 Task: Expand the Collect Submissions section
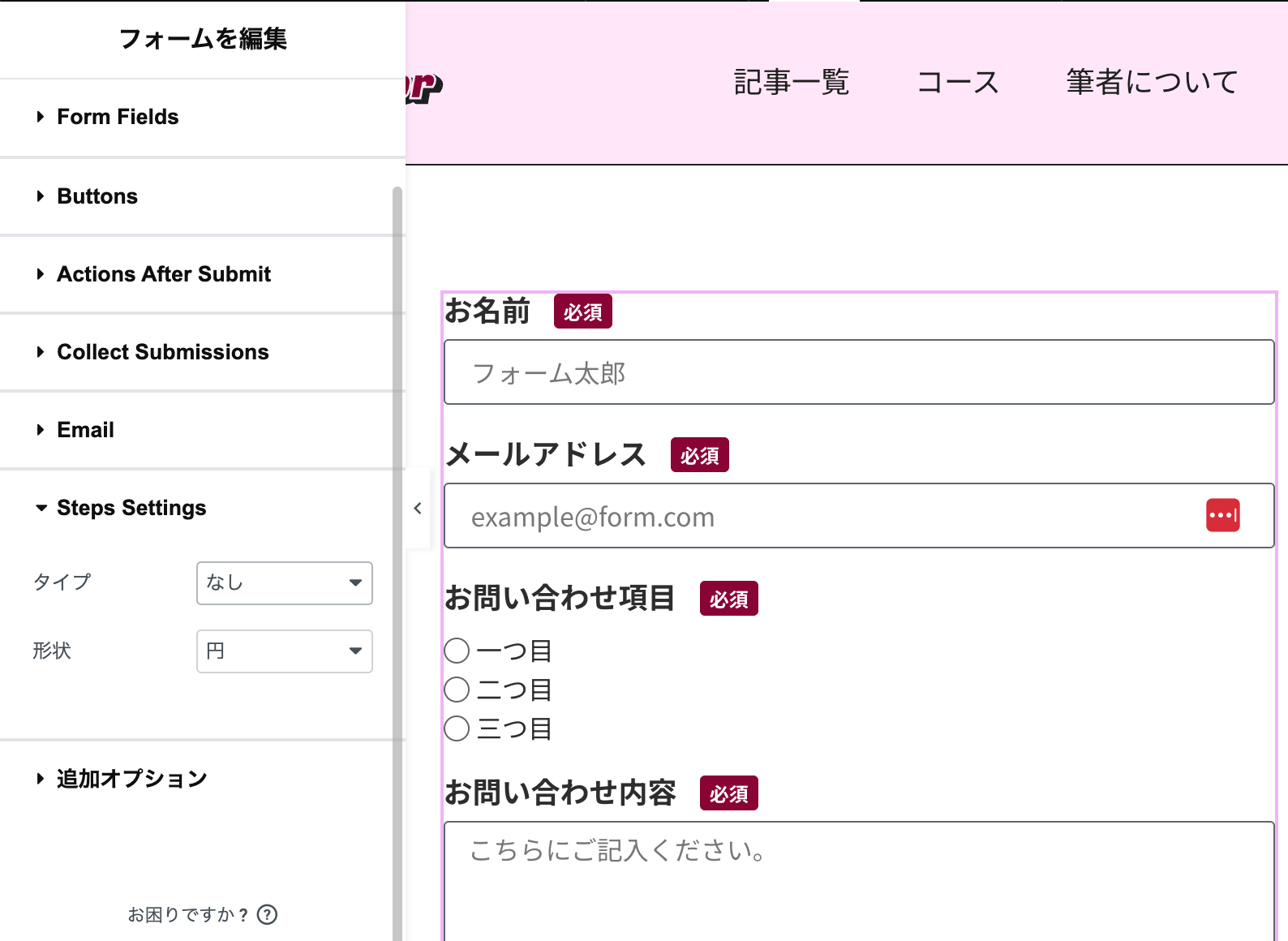point(162,352)
